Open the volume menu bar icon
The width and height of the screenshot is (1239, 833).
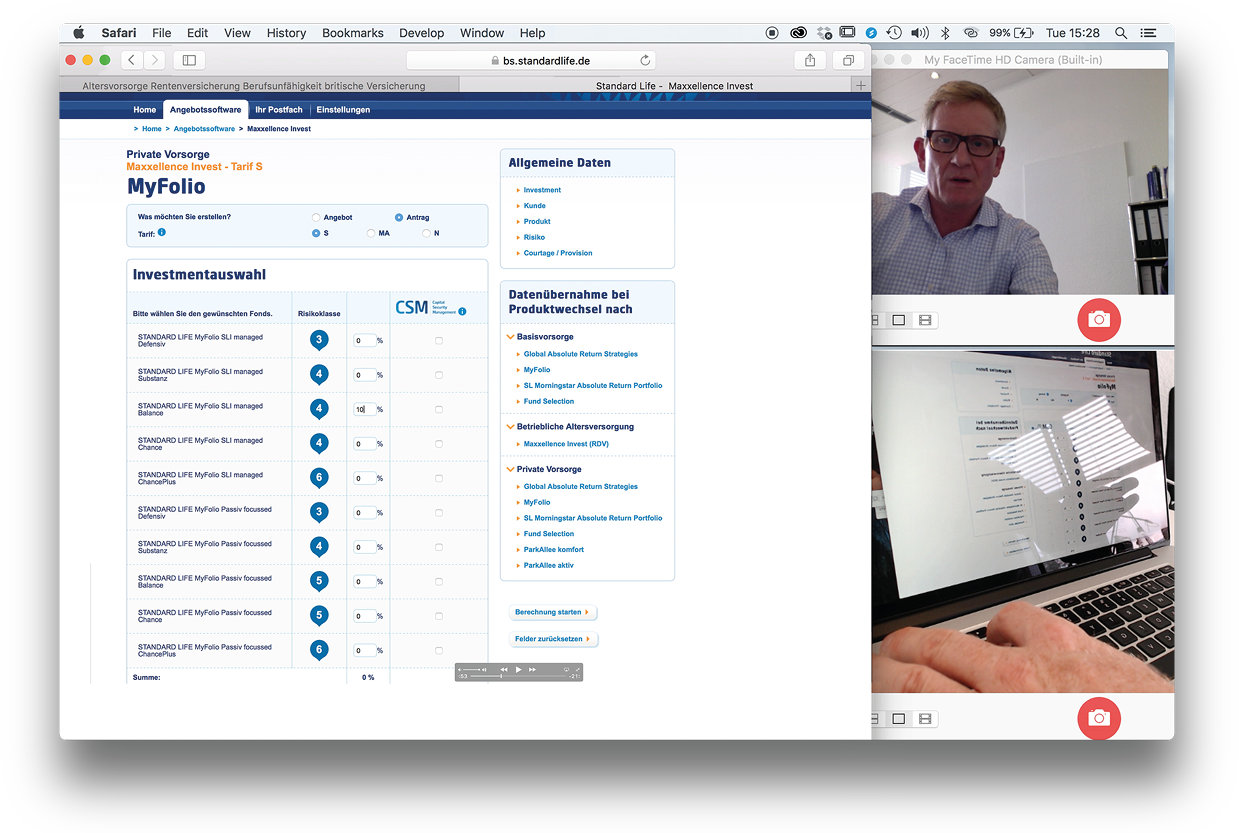coord(920,33)
